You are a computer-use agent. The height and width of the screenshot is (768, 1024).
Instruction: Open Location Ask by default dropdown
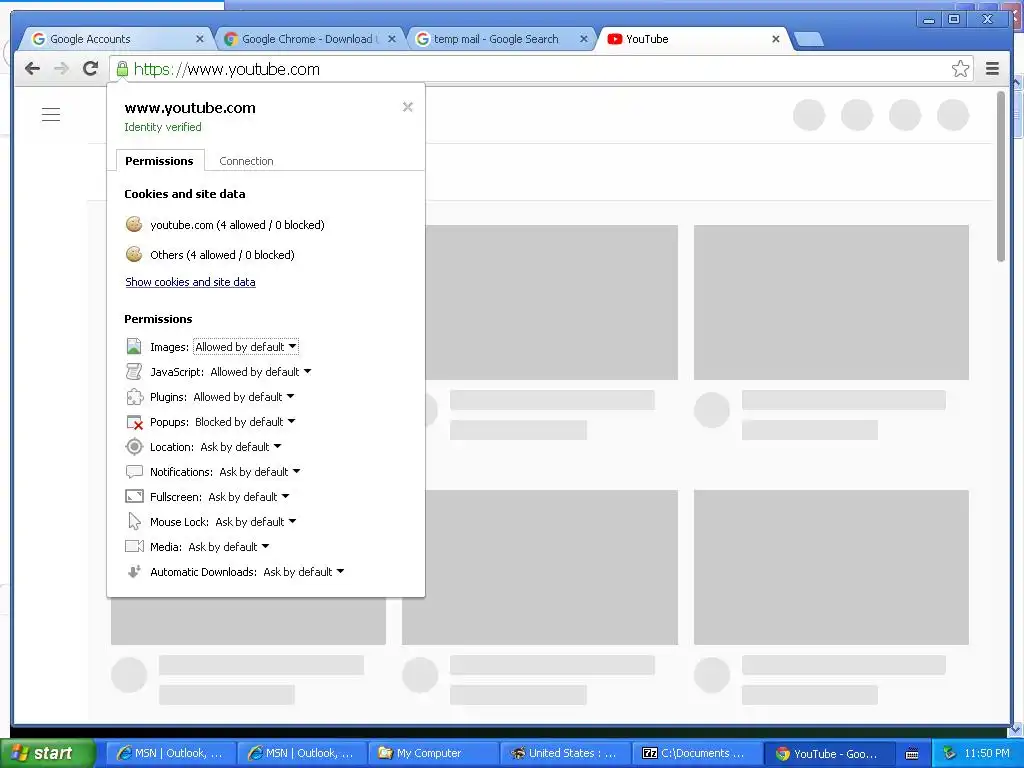tap(240, 447)
